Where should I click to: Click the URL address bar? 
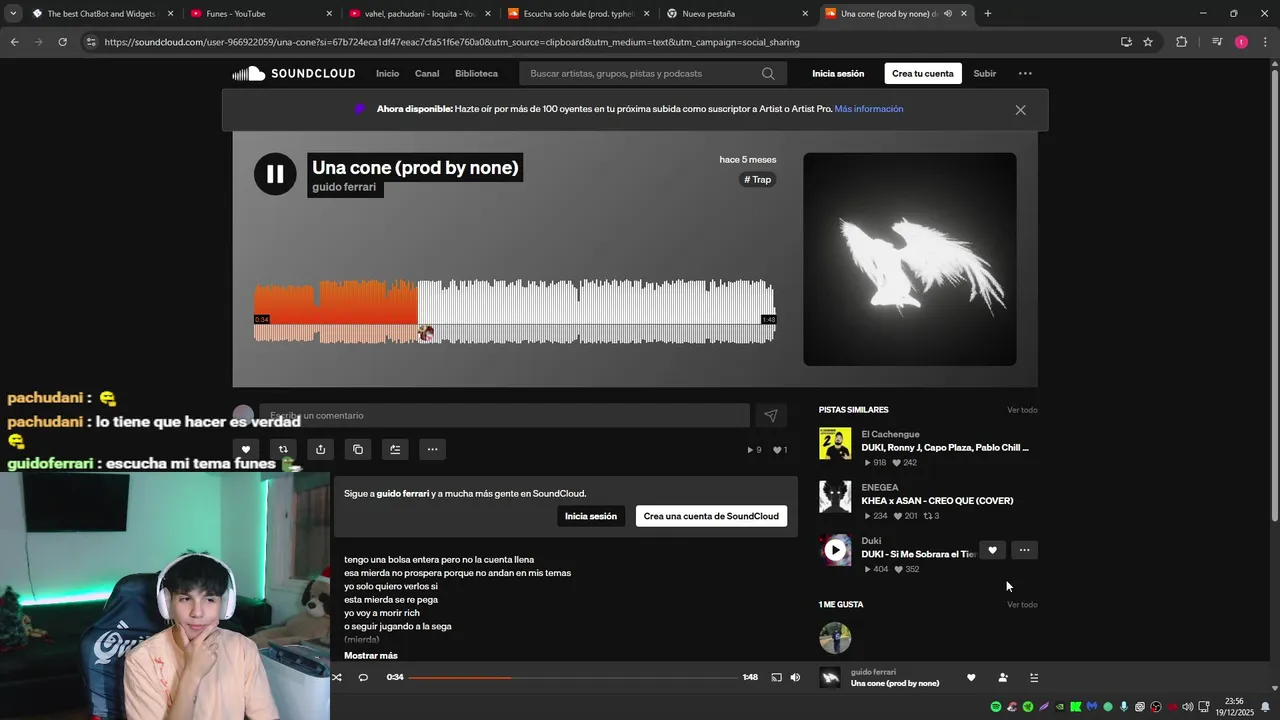[600, 42]
